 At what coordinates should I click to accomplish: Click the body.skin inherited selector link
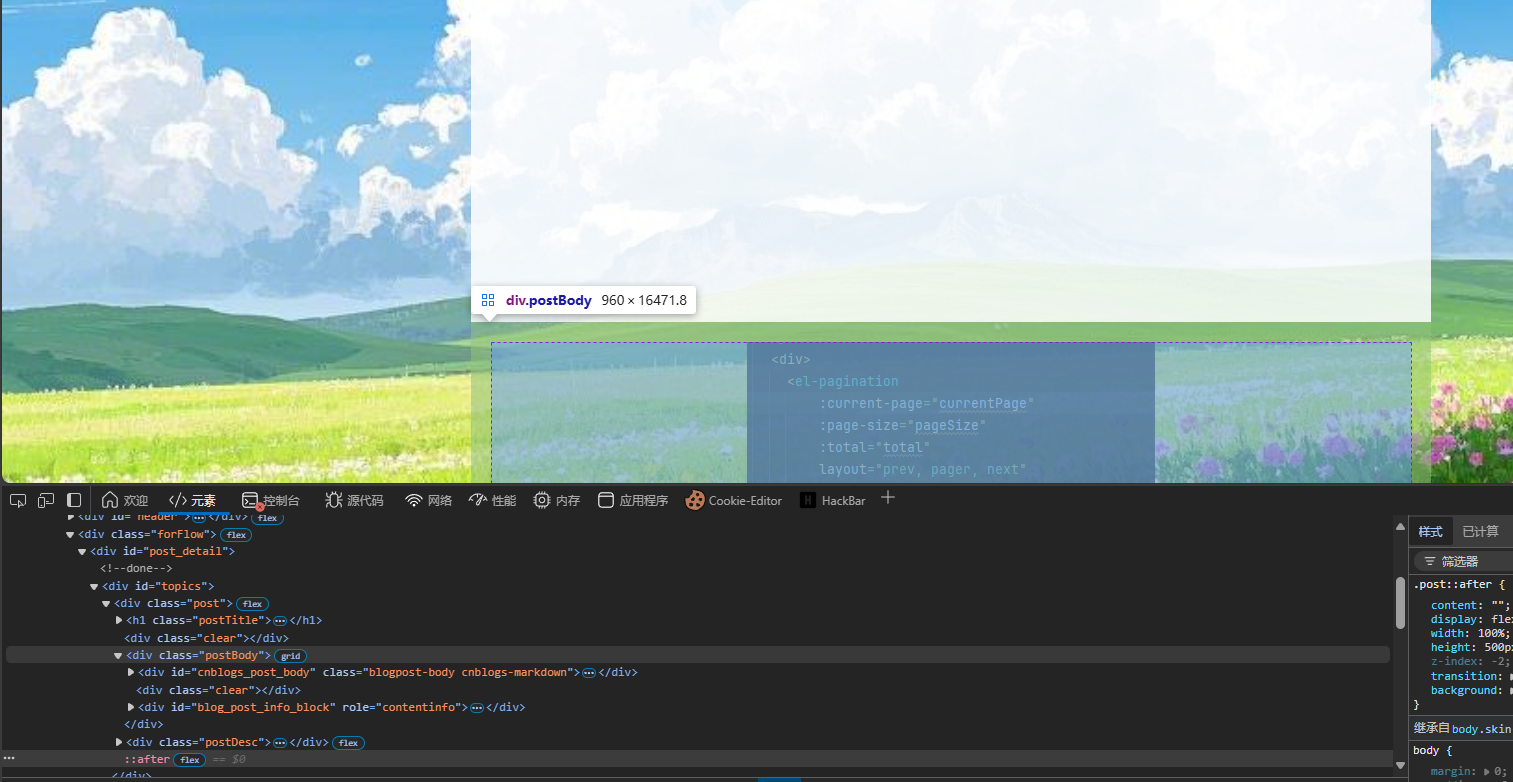pyautogui.click(x=1482, y=729)
